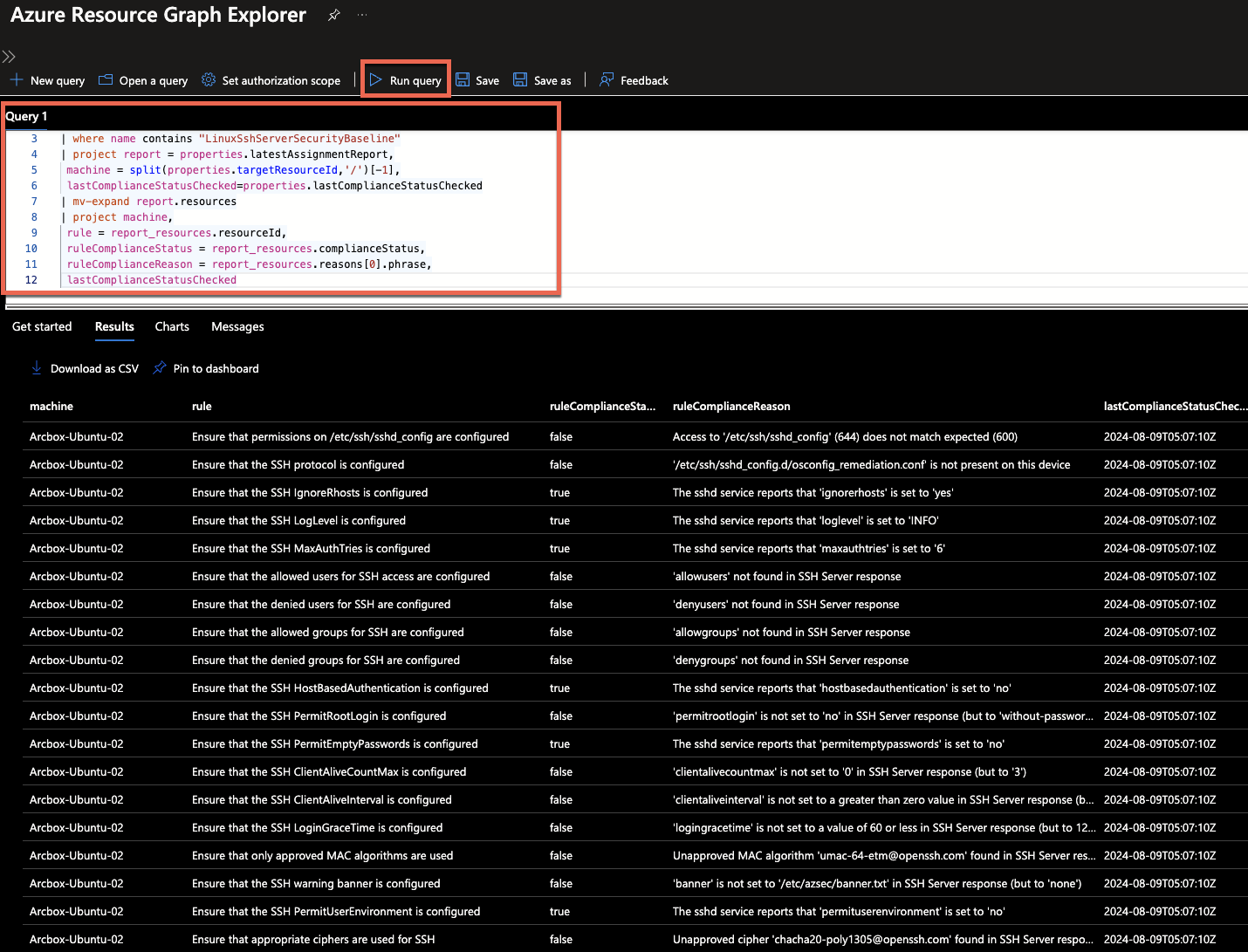
Task: Click "Ensure that the SSH warning banner is configured"
Action: coord(316,884)
